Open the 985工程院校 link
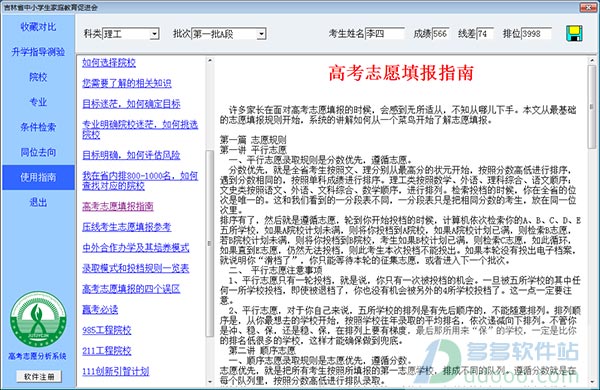The image size is (600, 390). (107, 331)
